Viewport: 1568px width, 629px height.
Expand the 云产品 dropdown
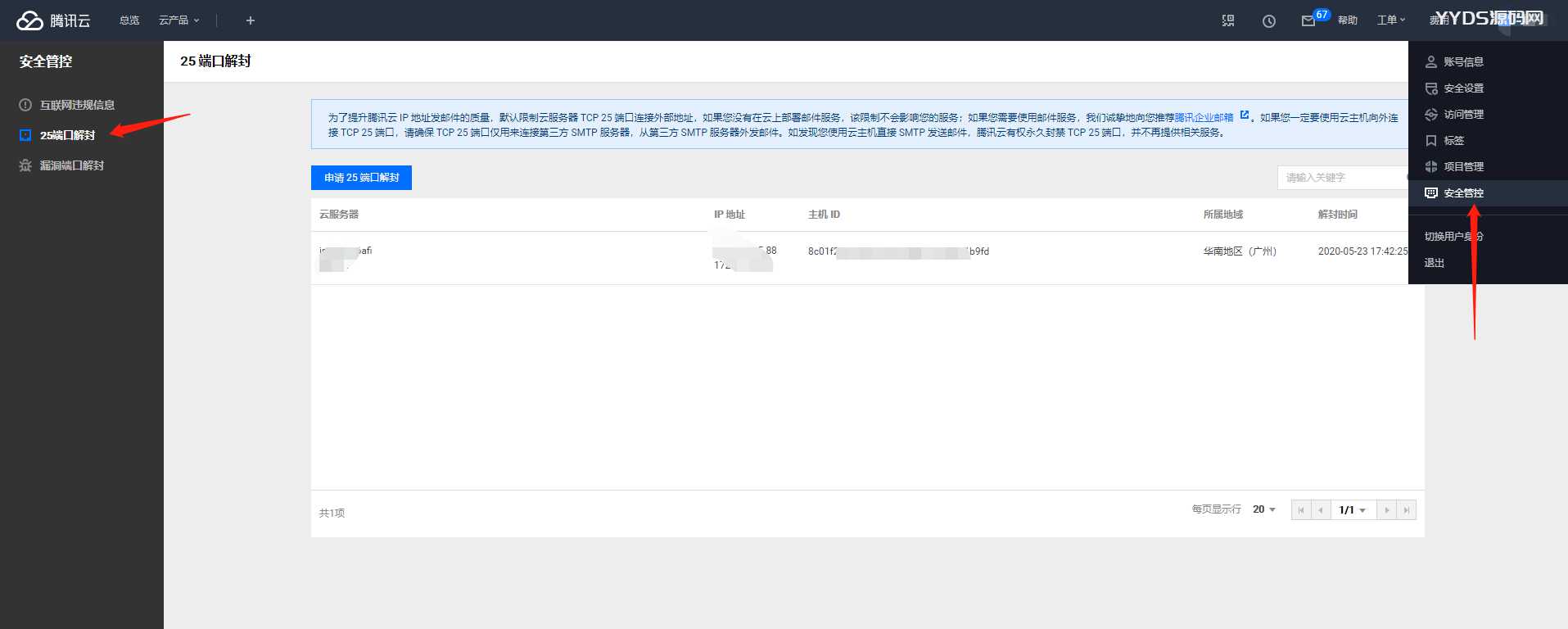pos(178,20)
